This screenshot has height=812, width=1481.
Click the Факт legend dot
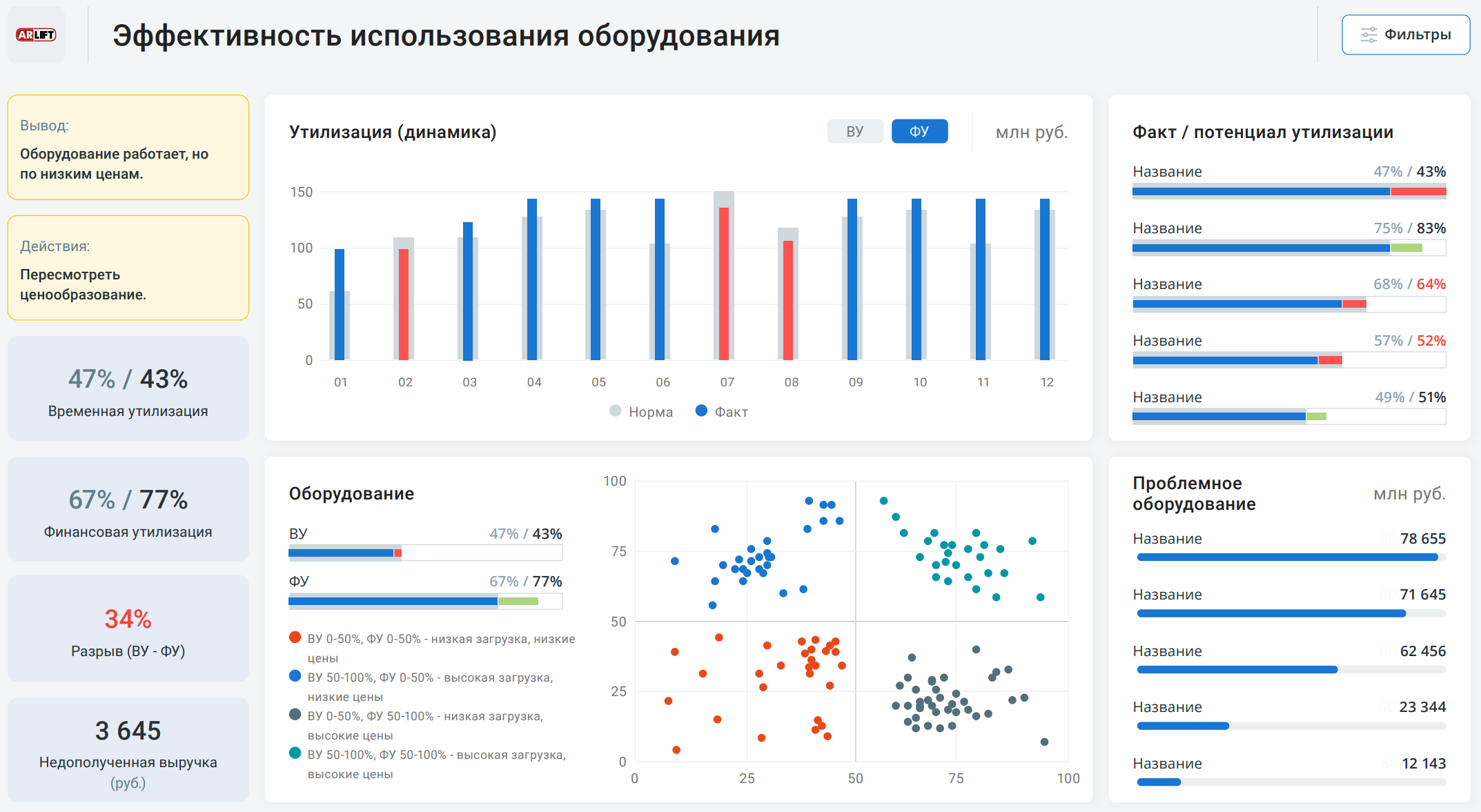point(701,411)
